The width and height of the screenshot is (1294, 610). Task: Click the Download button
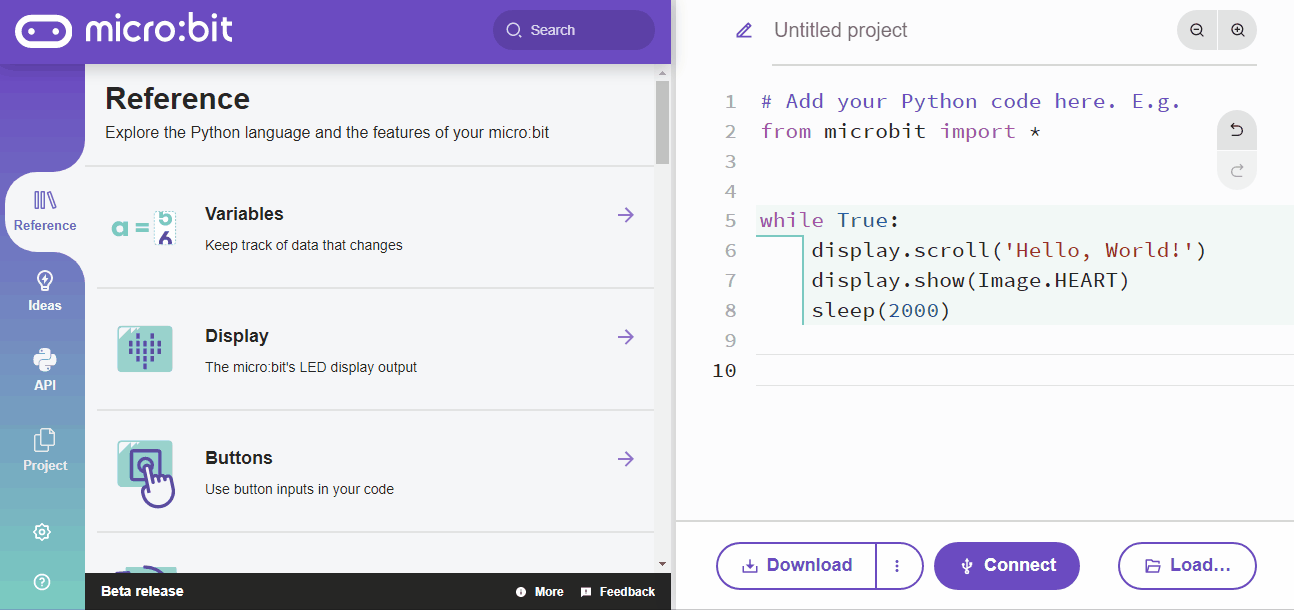pos(797,565)
